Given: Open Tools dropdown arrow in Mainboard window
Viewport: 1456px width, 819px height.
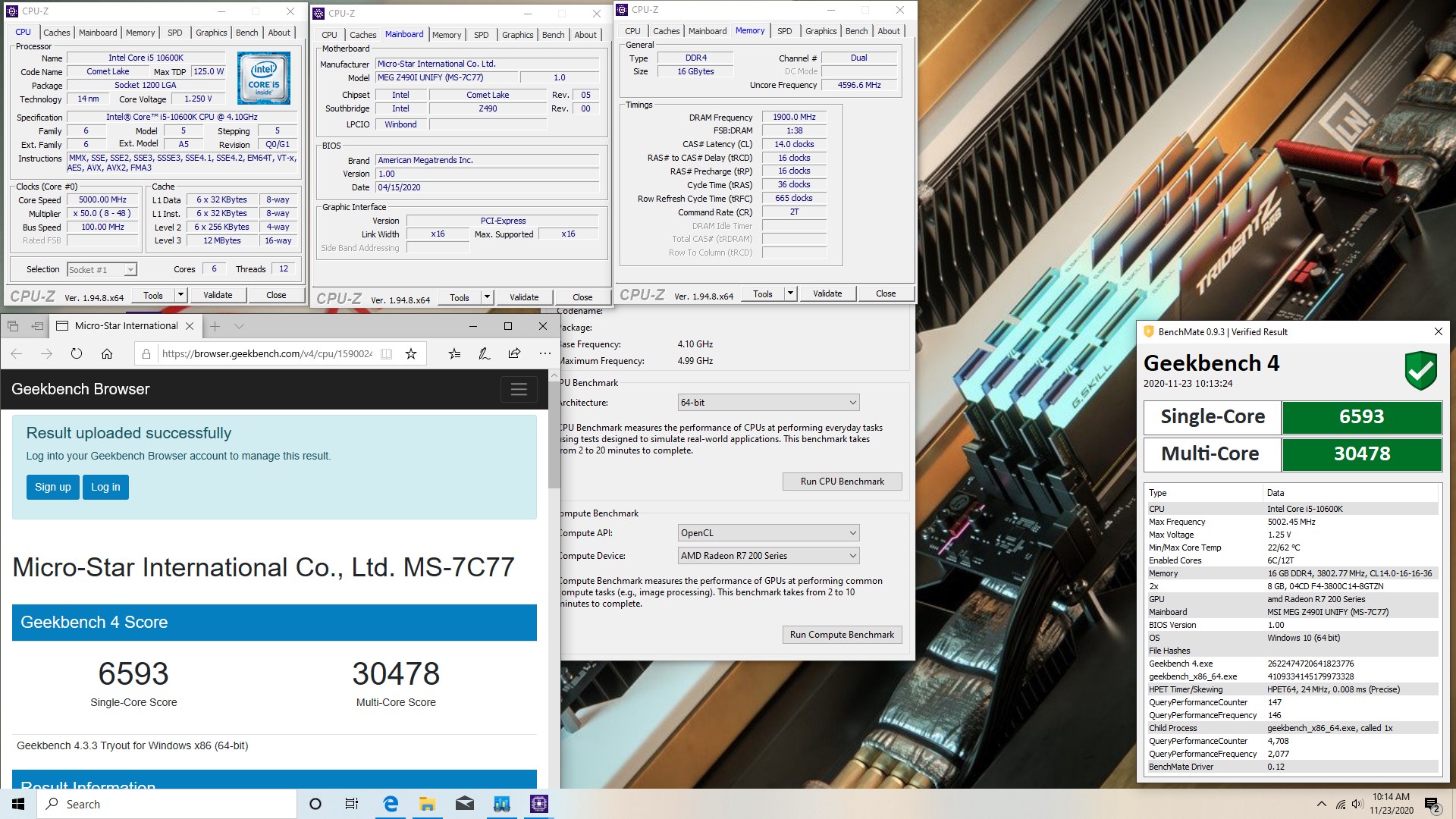Looking at the screenshot, I should [487, 298].
